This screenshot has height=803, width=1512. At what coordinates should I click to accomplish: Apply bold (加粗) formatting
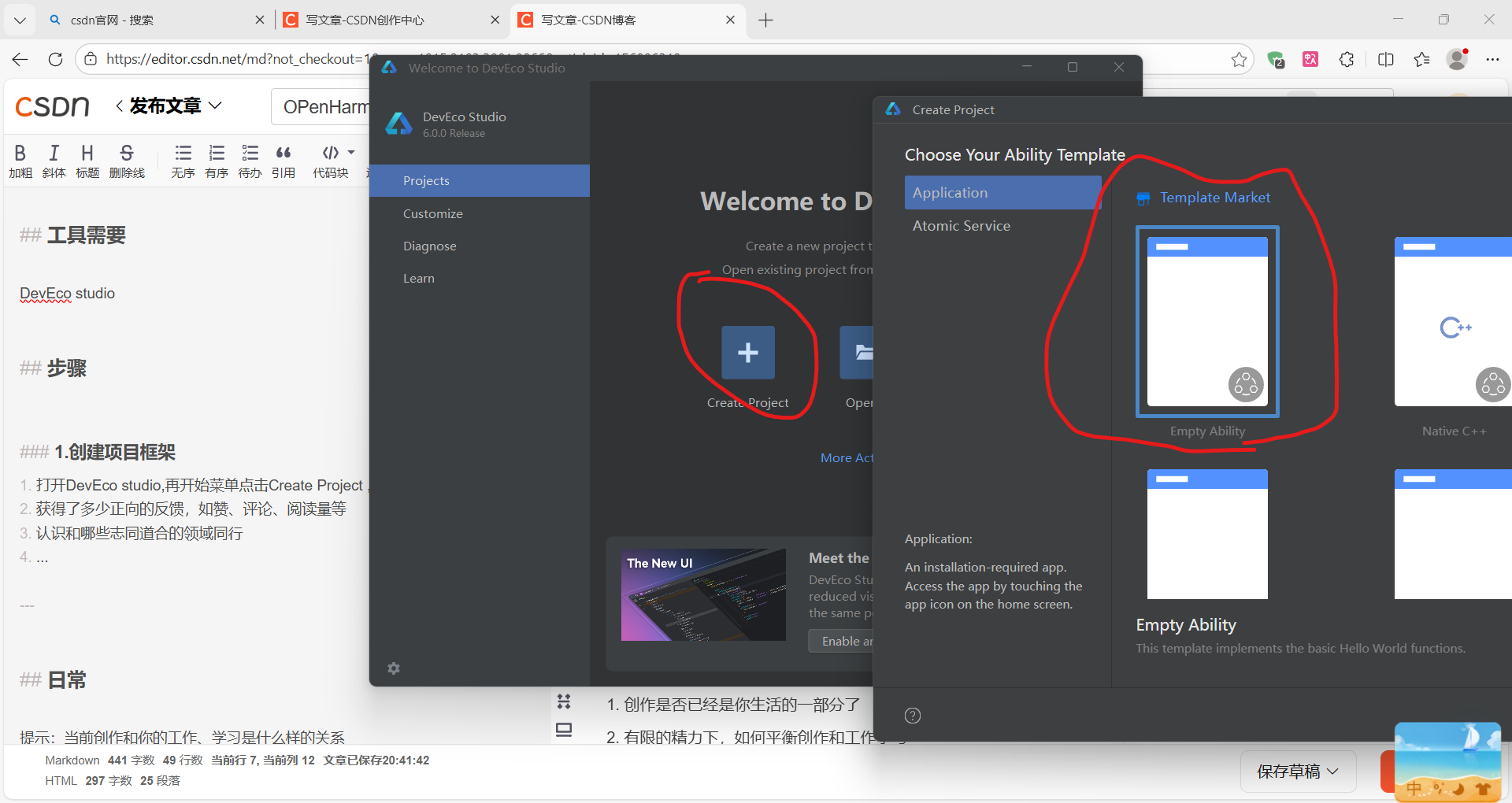pos(20,161)
